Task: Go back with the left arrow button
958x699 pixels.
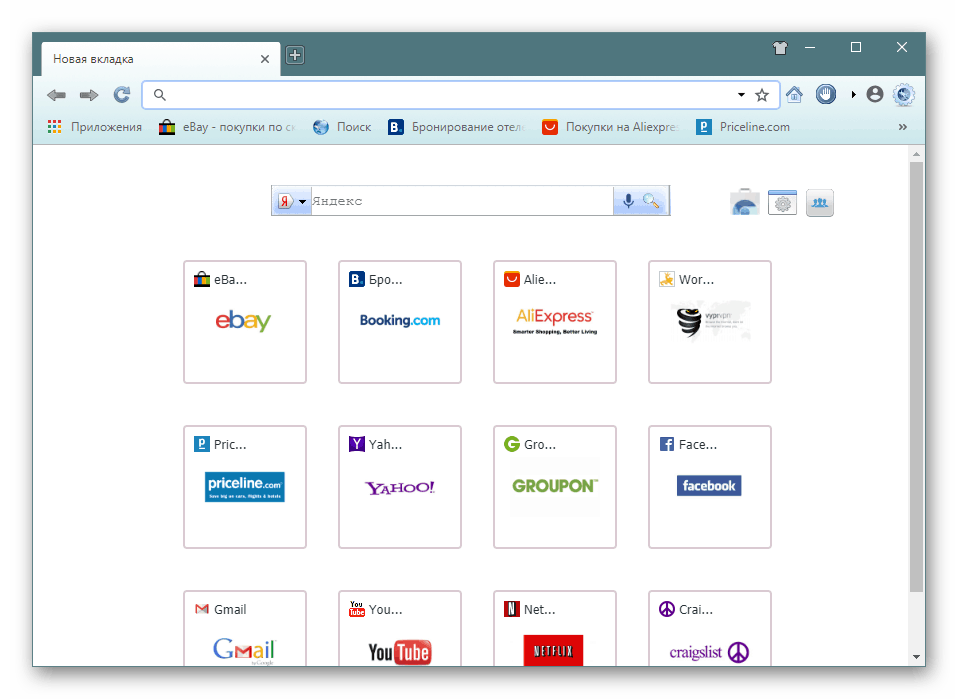Action: [x=56, y=95]
